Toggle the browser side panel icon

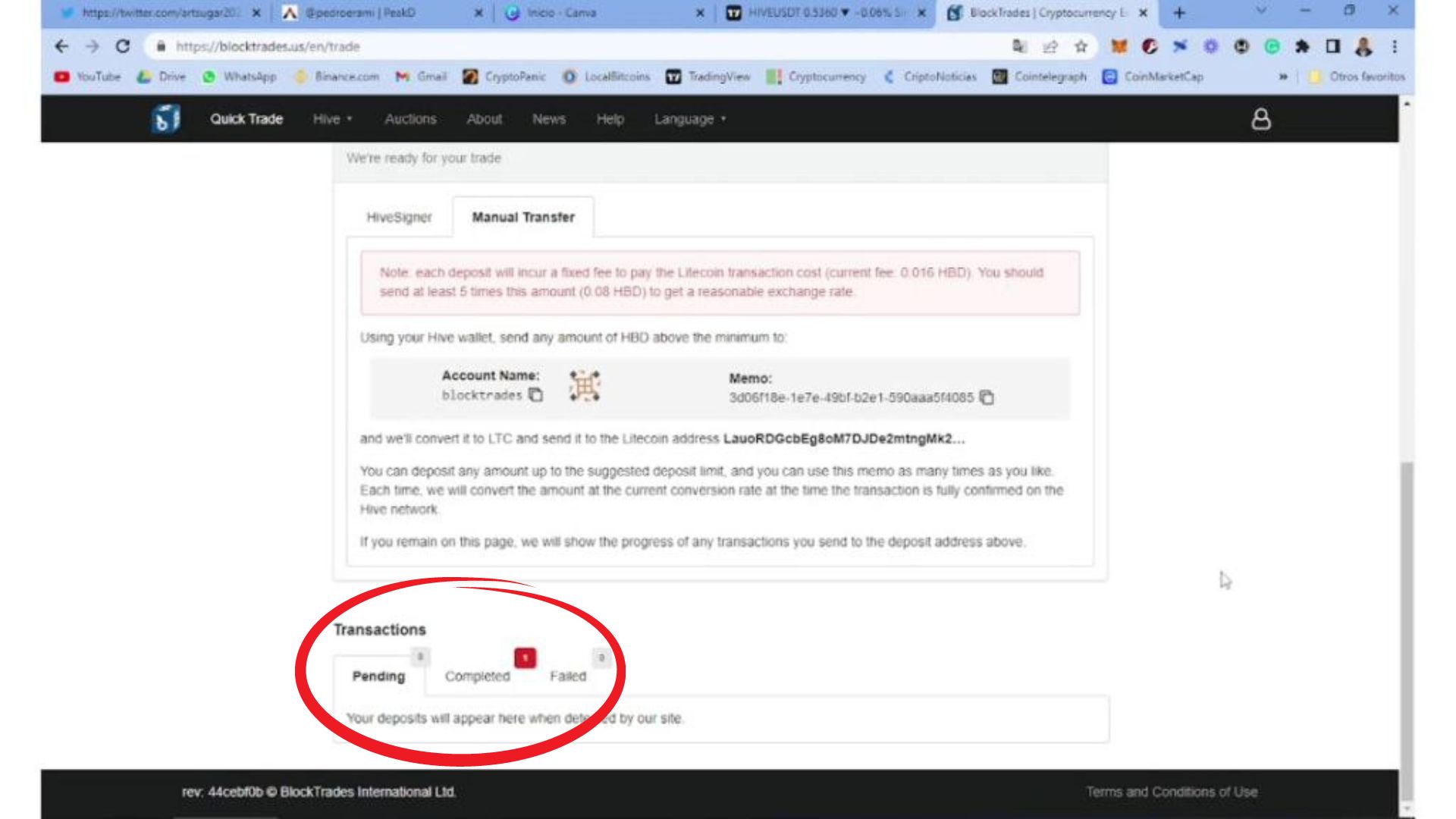[x=1332, y=46]
